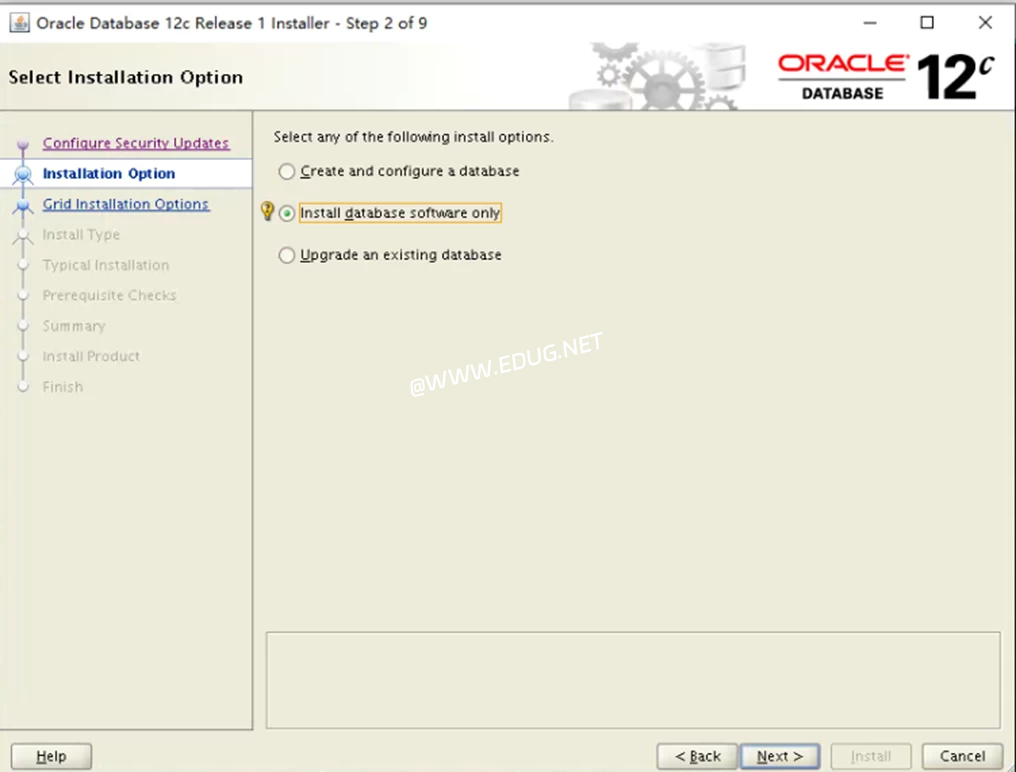Go to Grid Installation Options step
The height and width of the screenshot is (772, 1016).
point(126,204)
